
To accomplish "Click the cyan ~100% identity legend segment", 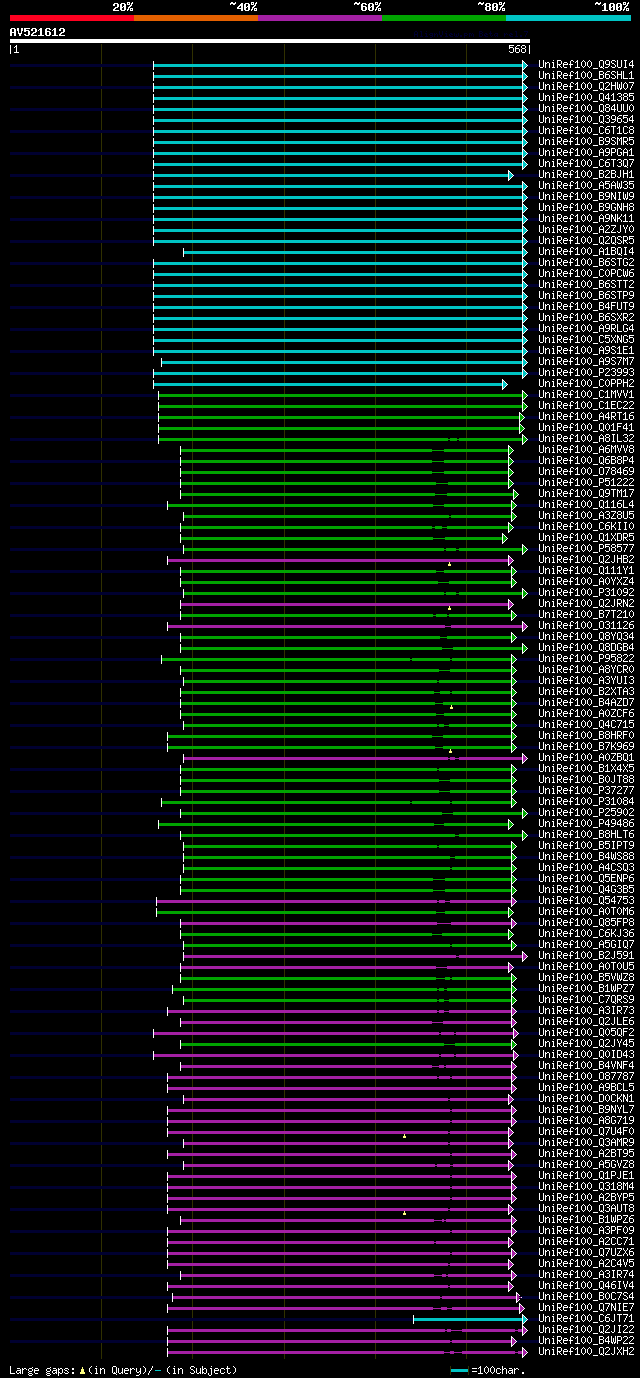I will tap(568, 17).
